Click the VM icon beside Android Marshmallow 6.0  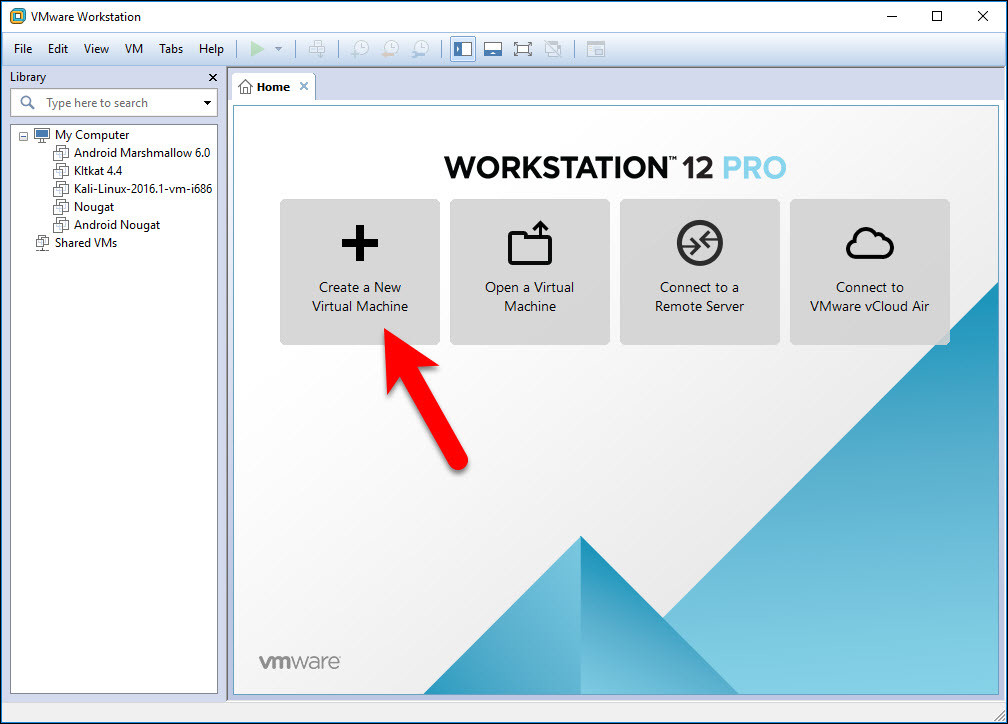61,153
